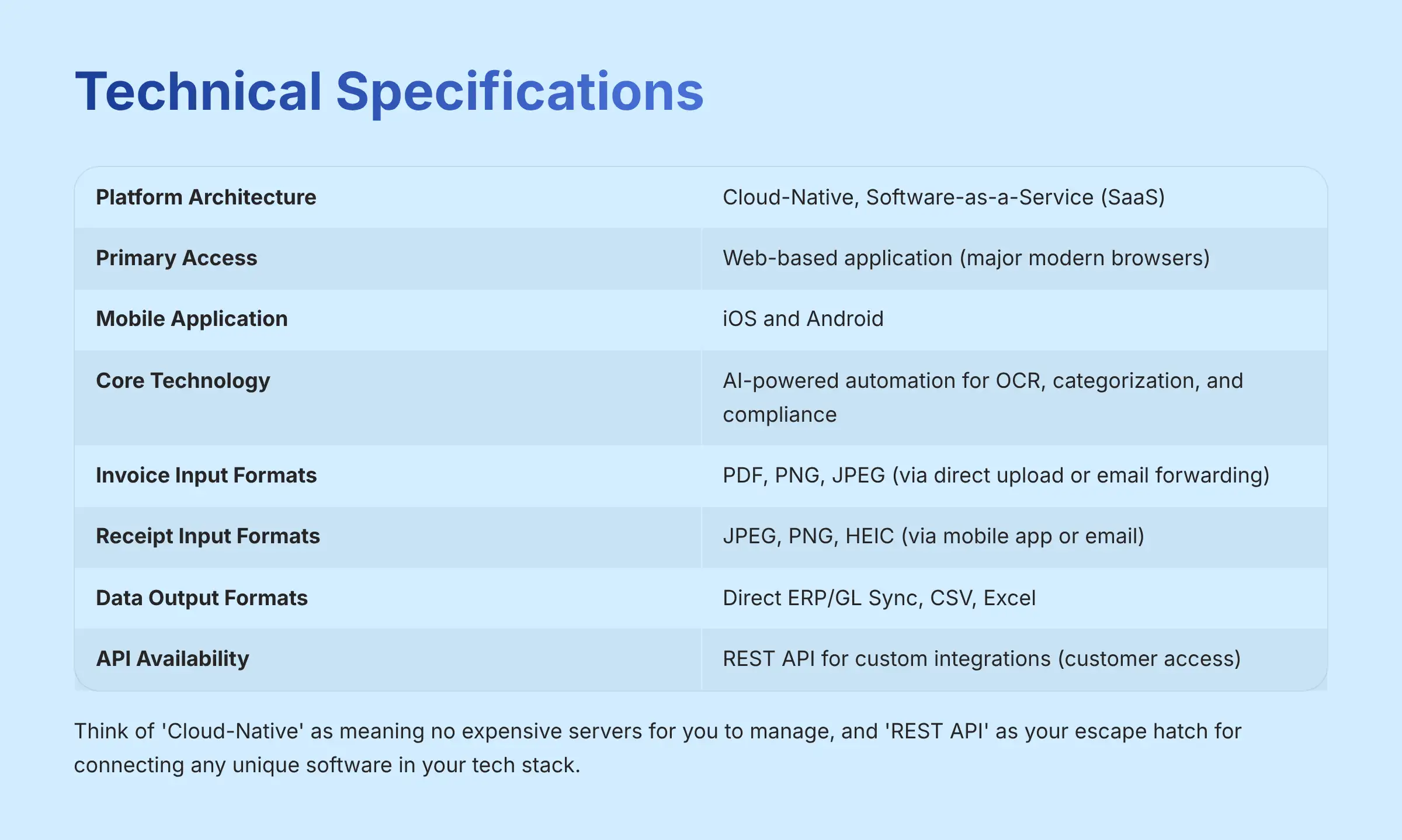Screen dimensions: 1402x840
Task: Select the 'Invoice Input Formats' label
Action: [206, 475]
